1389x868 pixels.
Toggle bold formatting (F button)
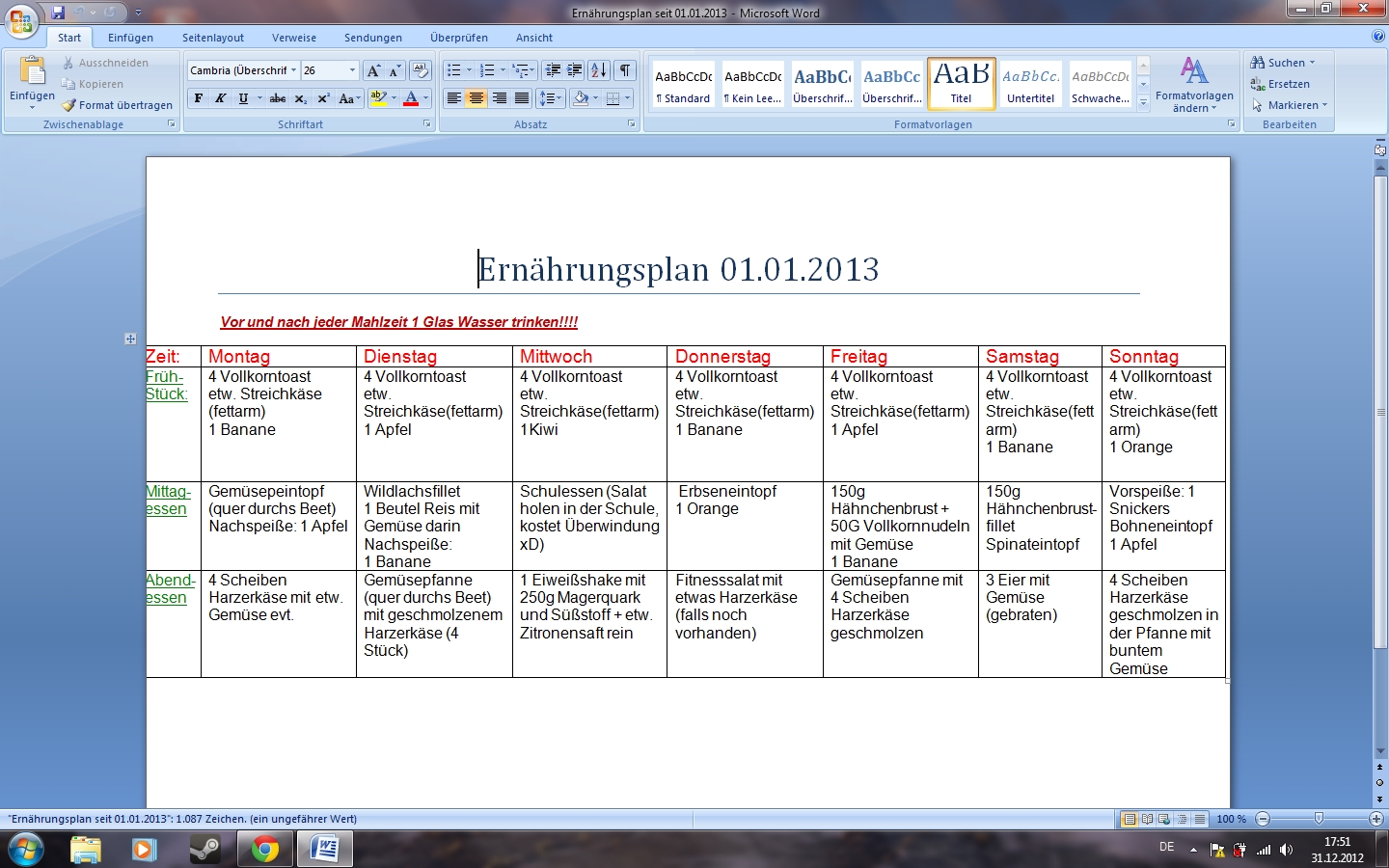point(199,98)
